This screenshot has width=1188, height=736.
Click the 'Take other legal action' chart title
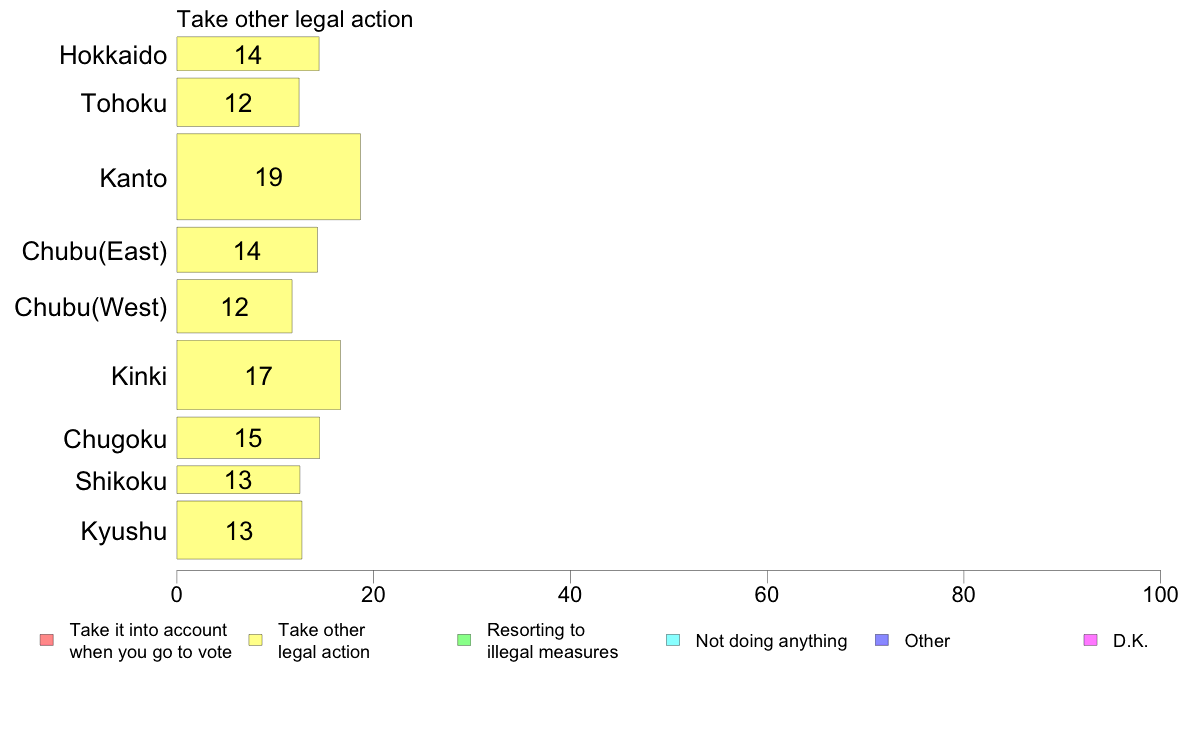295,19
